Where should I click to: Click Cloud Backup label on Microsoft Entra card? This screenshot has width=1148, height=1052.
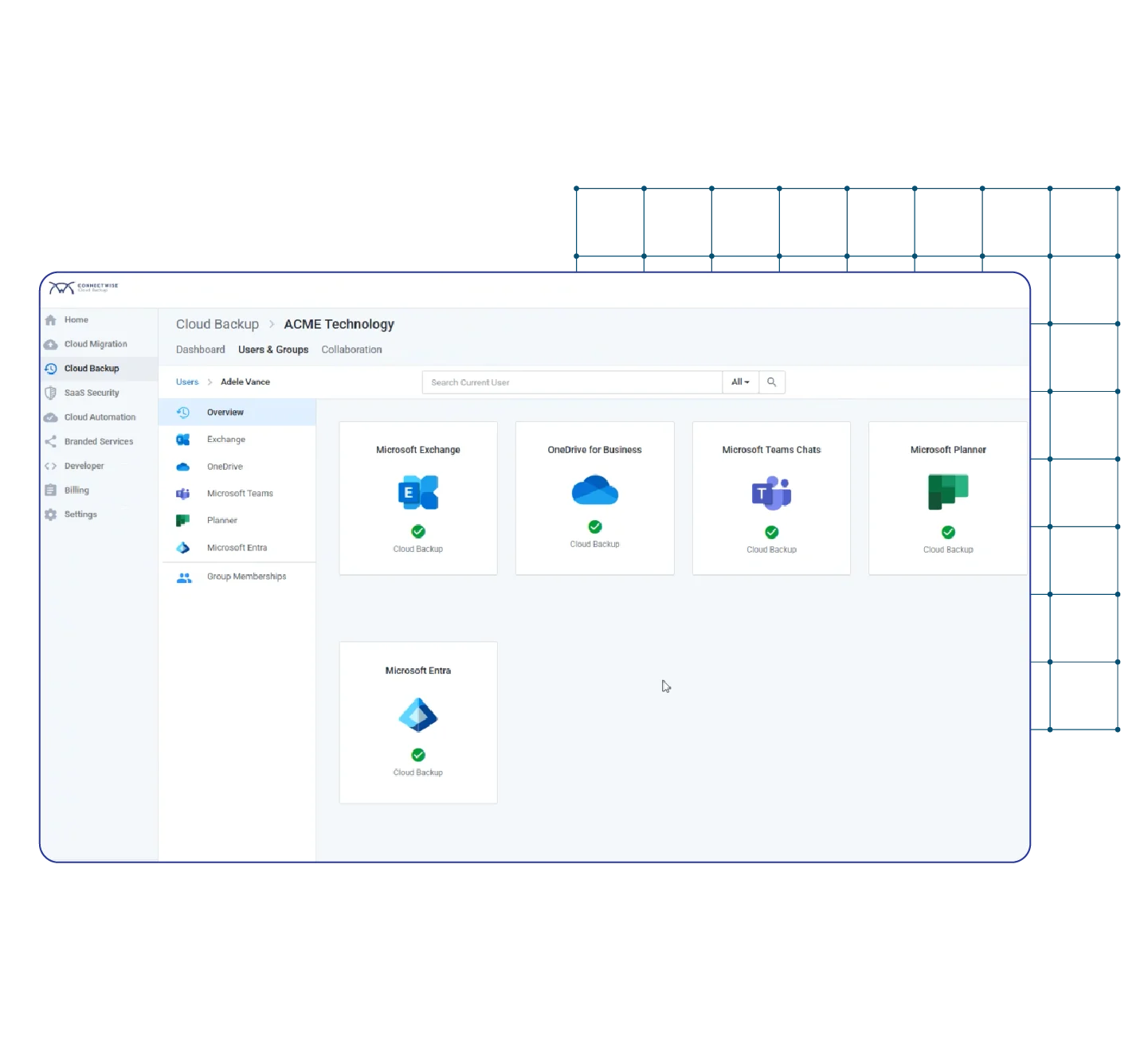(418, 773)
